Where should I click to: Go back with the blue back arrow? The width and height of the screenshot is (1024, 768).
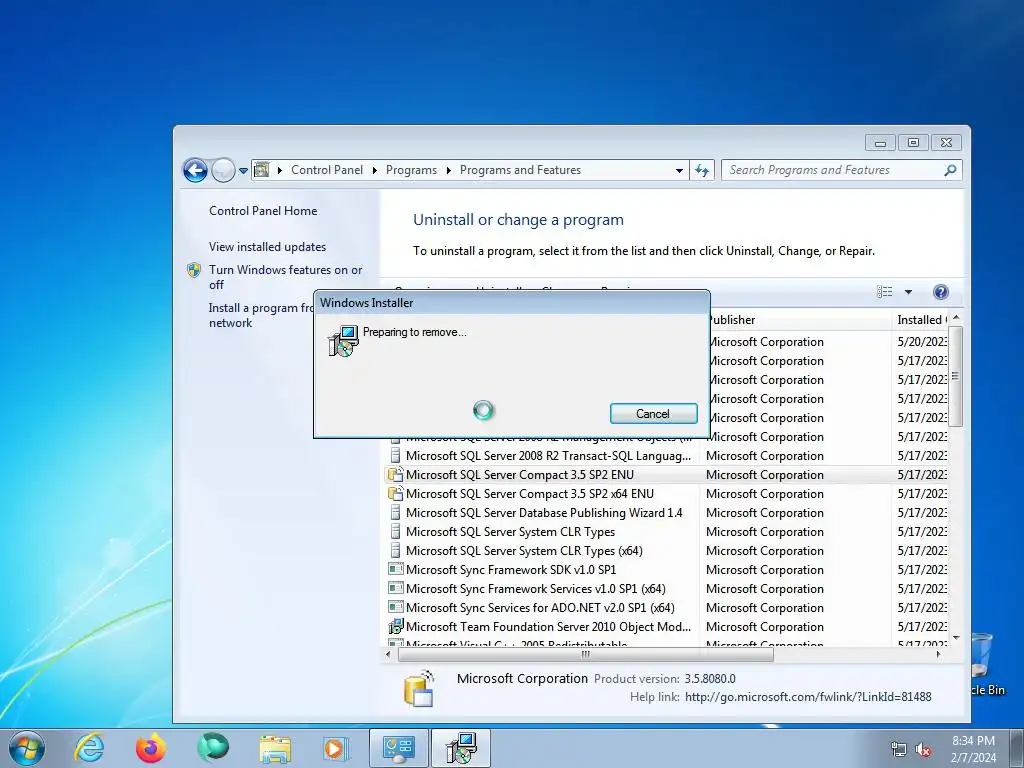(x=195, y=170)
